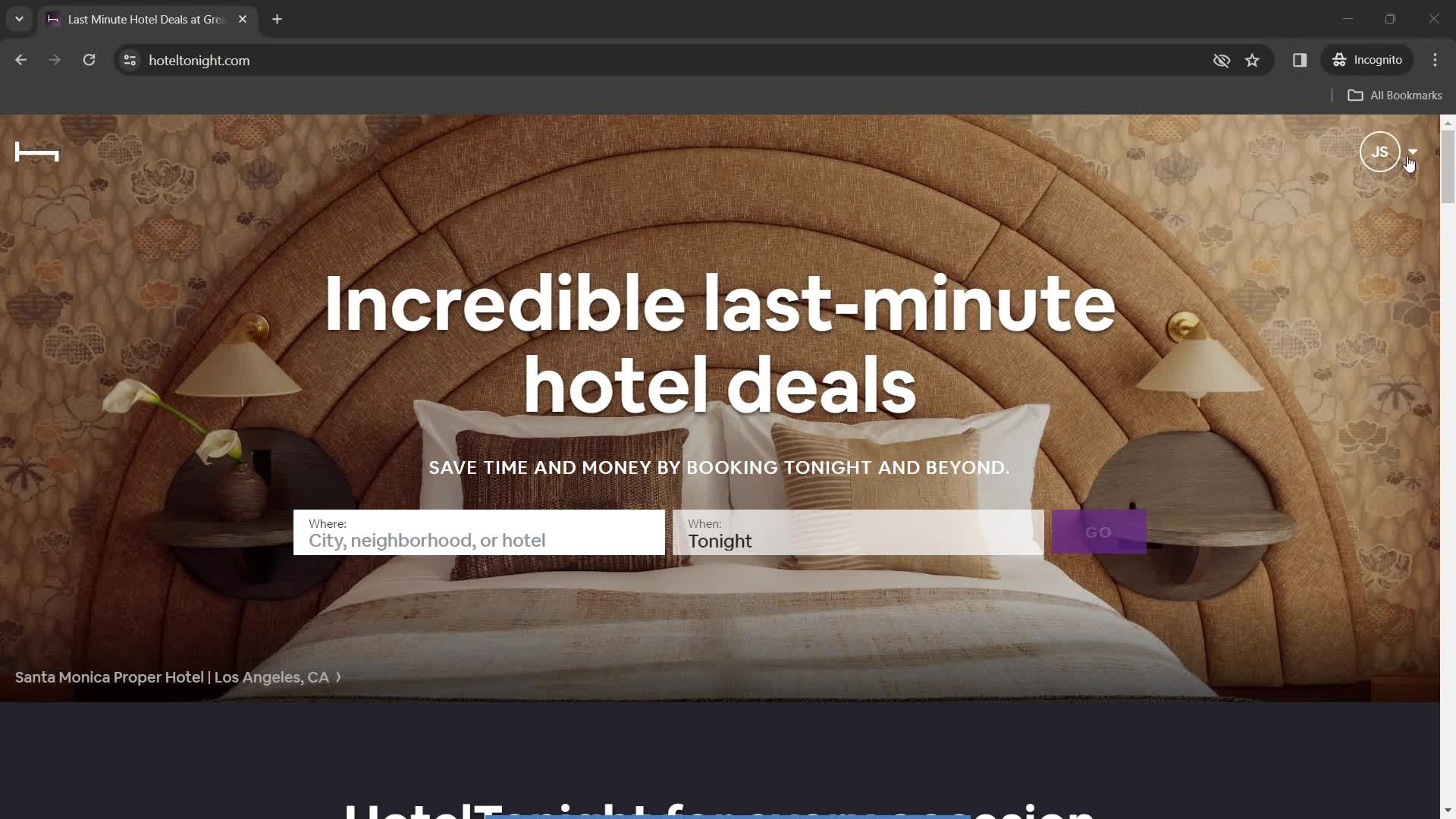This screenshot has height=819, width=1456.
Task: Click the active Last Minute Hotel Deals tab
Action: [147, 19]
